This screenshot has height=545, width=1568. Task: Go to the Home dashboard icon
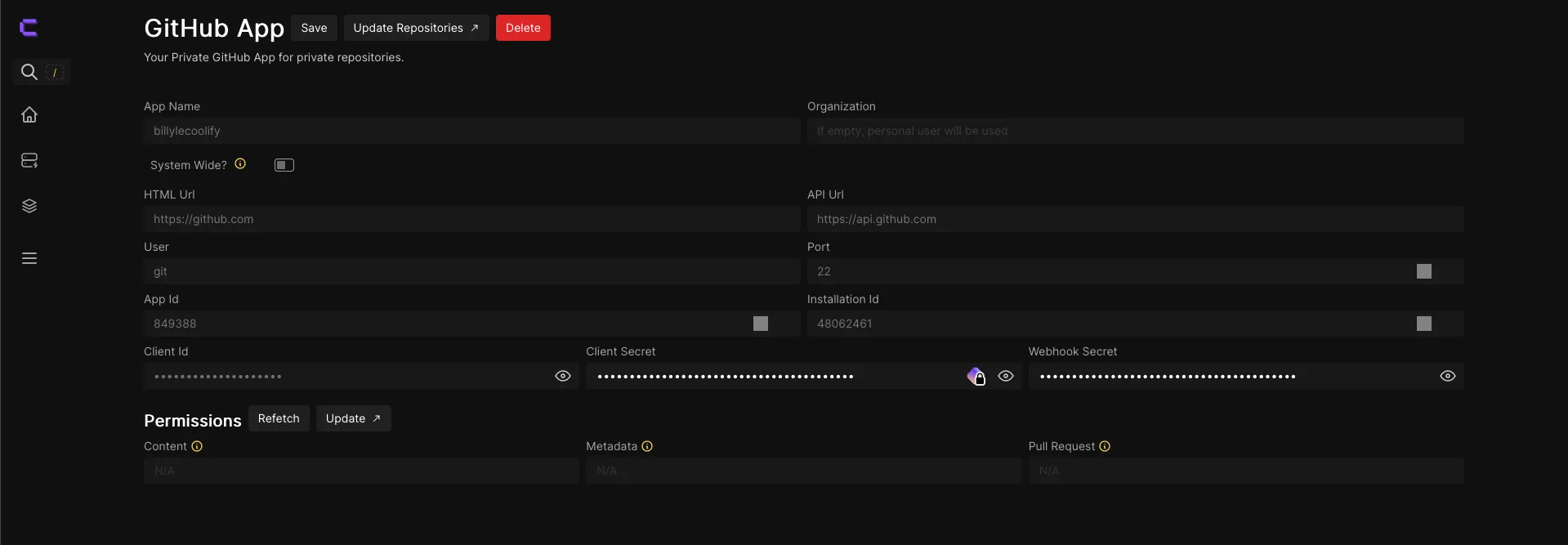click(29, 114)
